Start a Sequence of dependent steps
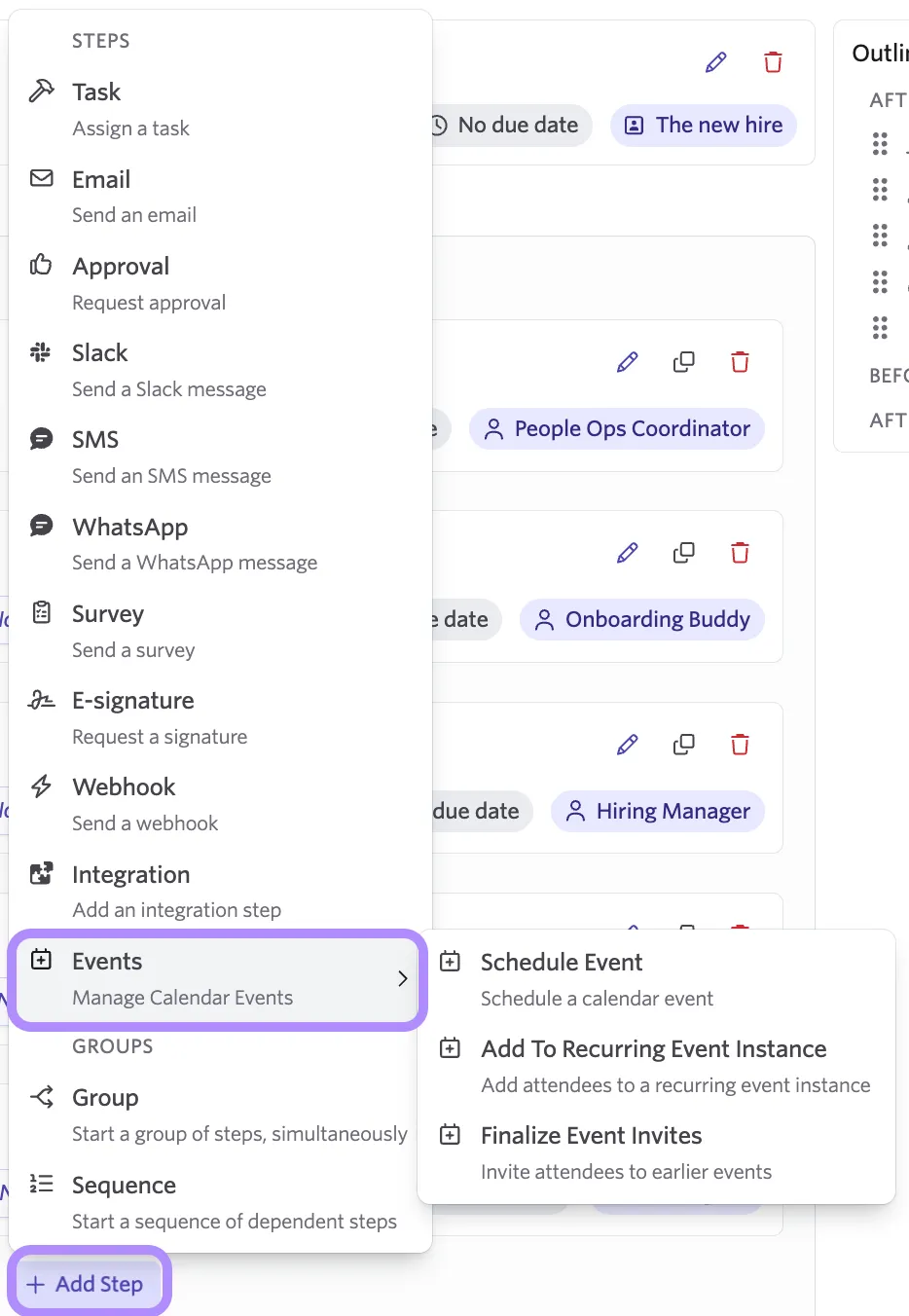 coord(220,1202)
